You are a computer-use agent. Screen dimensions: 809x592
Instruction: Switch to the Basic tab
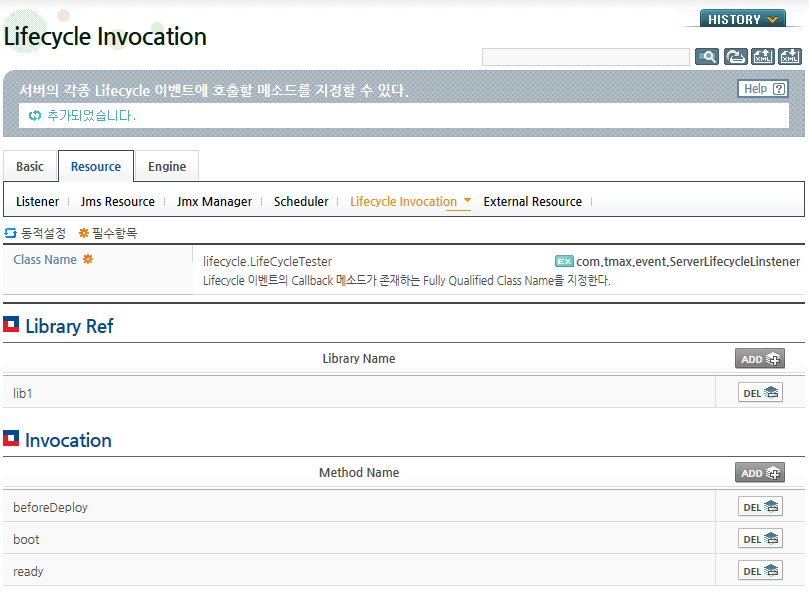[x=30, y=166]
